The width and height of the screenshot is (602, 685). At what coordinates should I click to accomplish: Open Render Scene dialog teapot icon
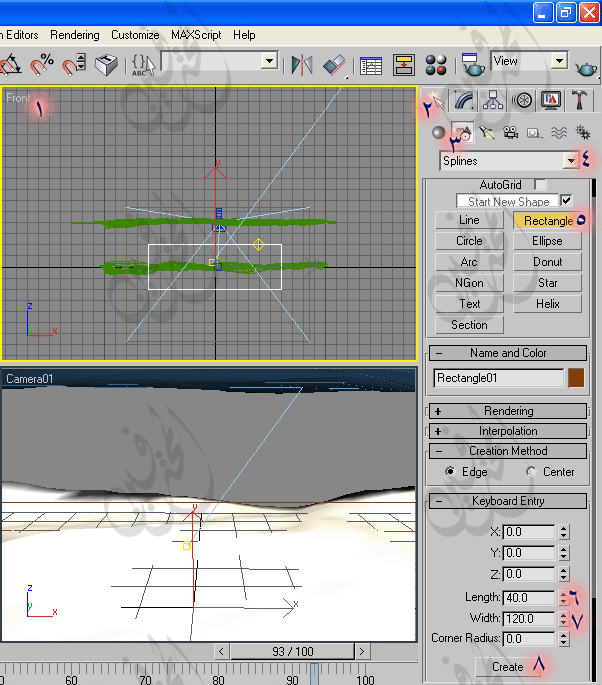[x=473, y=65]
